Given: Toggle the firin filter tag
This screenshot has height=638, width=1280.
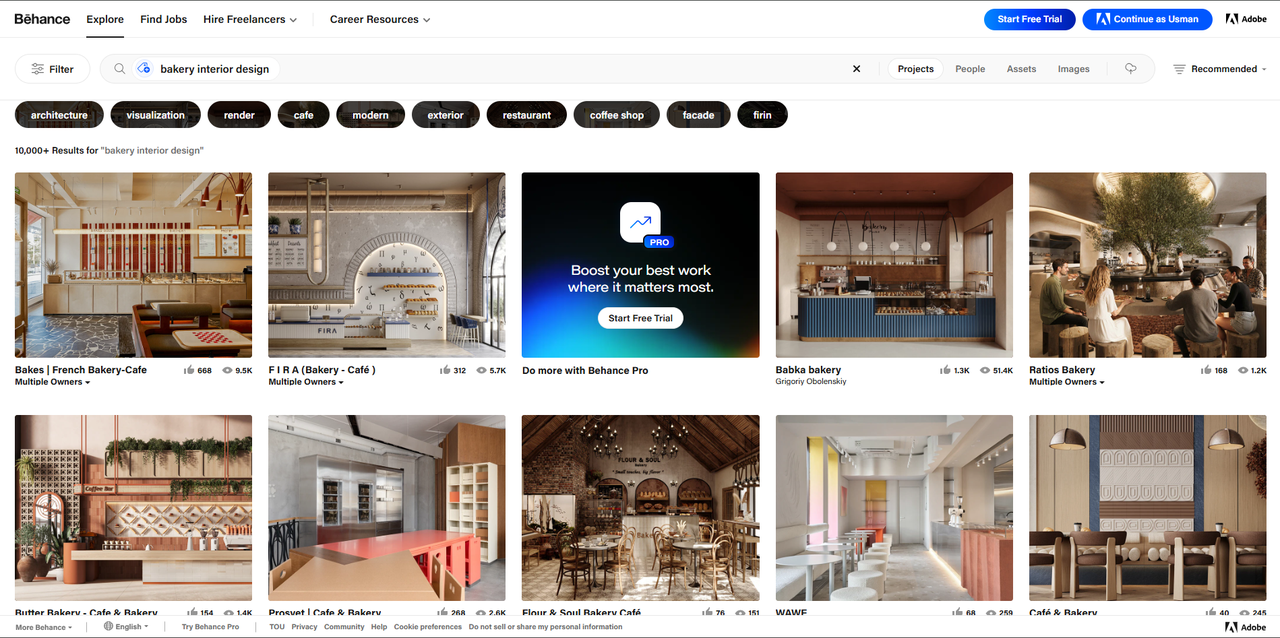Looking at the screenshot, I should 762,114.
